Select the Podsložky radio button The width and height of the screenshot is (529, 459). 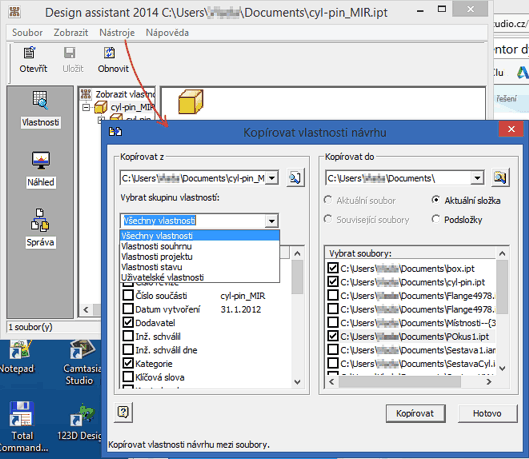tap(436, 219)
